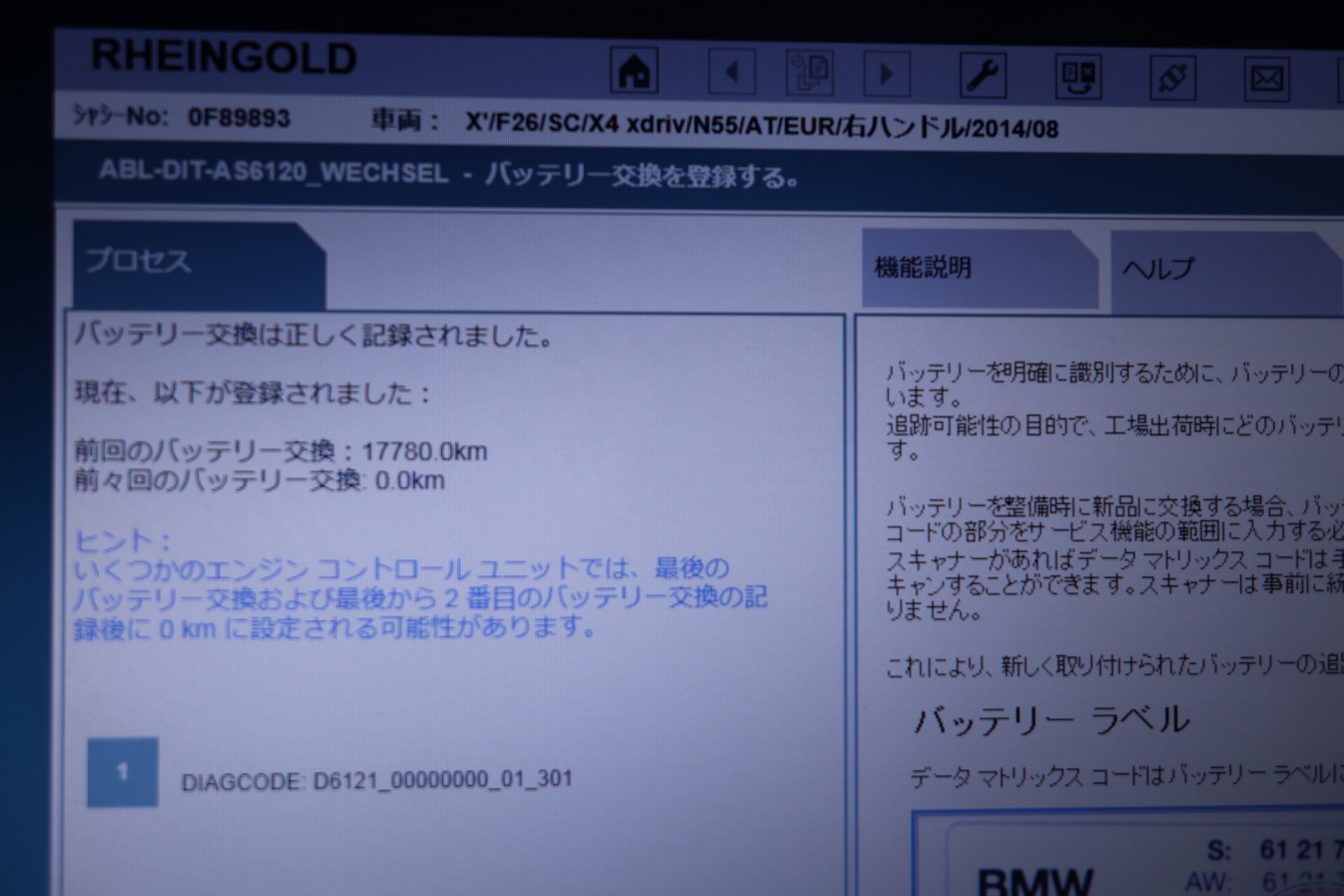Open the control unit tree icon
1344x896 pixels.
coord(1078,77)
